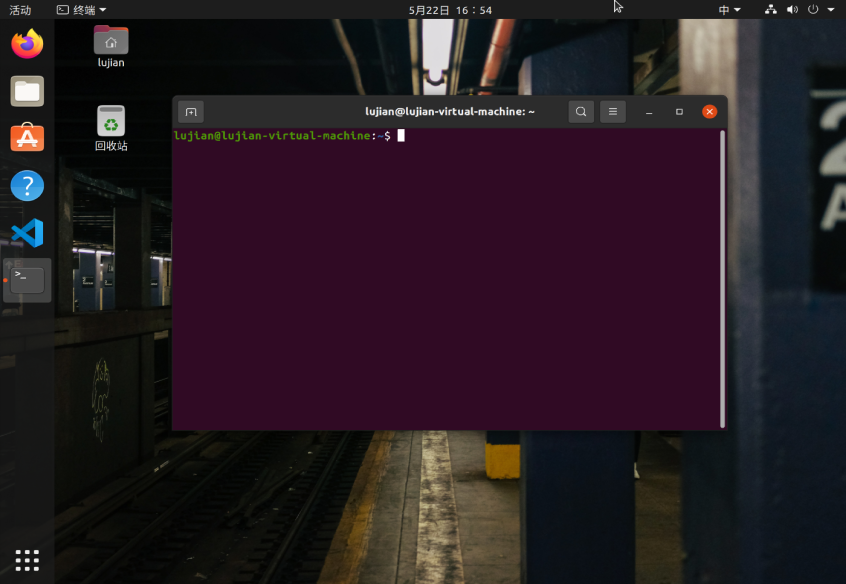The width and height of the screenshot is (846, 584).
Task: Select the running Terminal in the dock
Action: click(26, 280)
